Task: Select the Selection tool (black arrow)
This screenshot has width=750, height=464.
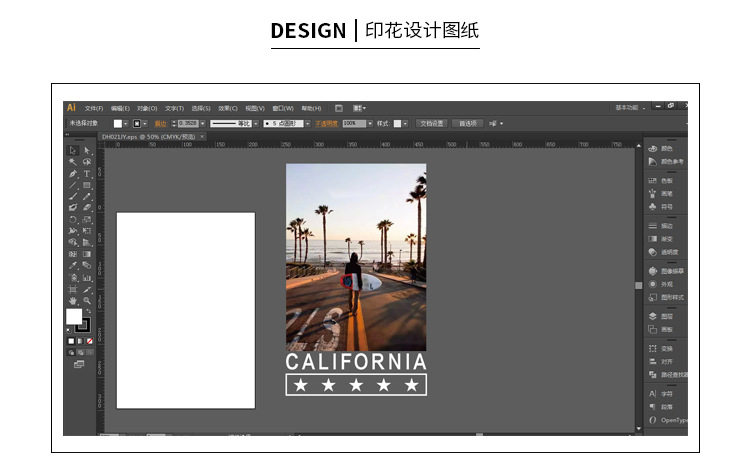Action: (73, 150)
